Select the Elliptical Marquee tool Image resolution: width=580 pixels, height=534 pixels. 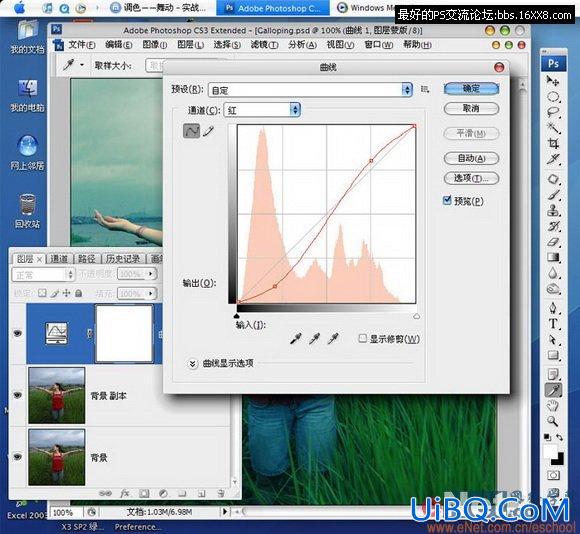point(553,97)
